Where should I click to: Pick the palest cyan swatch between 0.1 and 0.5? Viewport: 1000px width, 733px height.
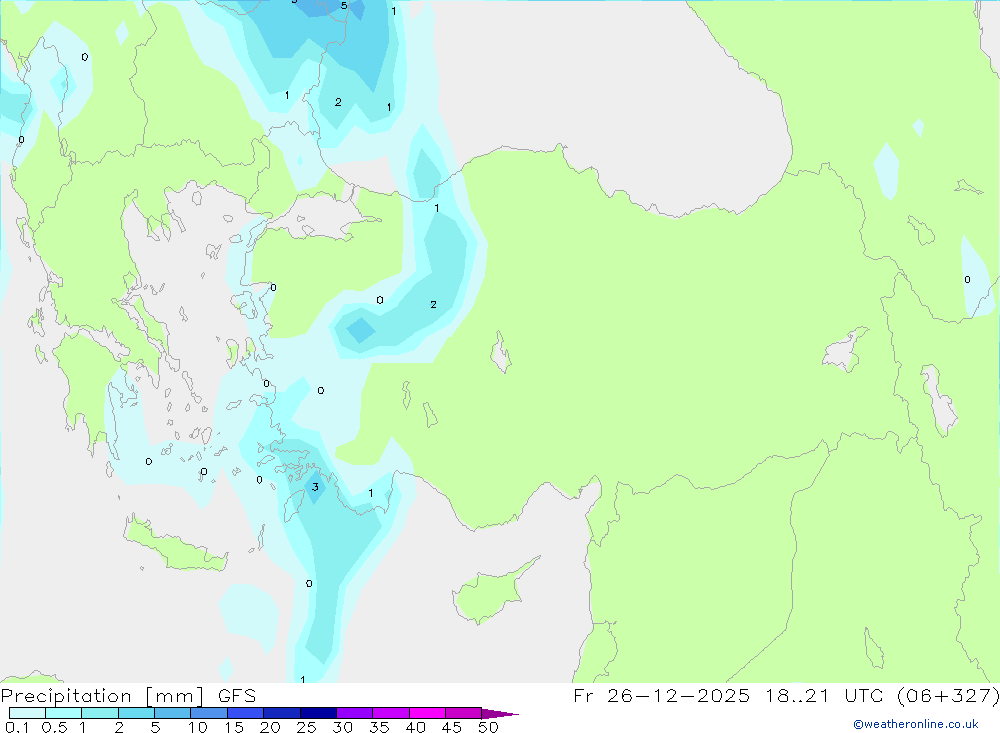pos(27,713)
